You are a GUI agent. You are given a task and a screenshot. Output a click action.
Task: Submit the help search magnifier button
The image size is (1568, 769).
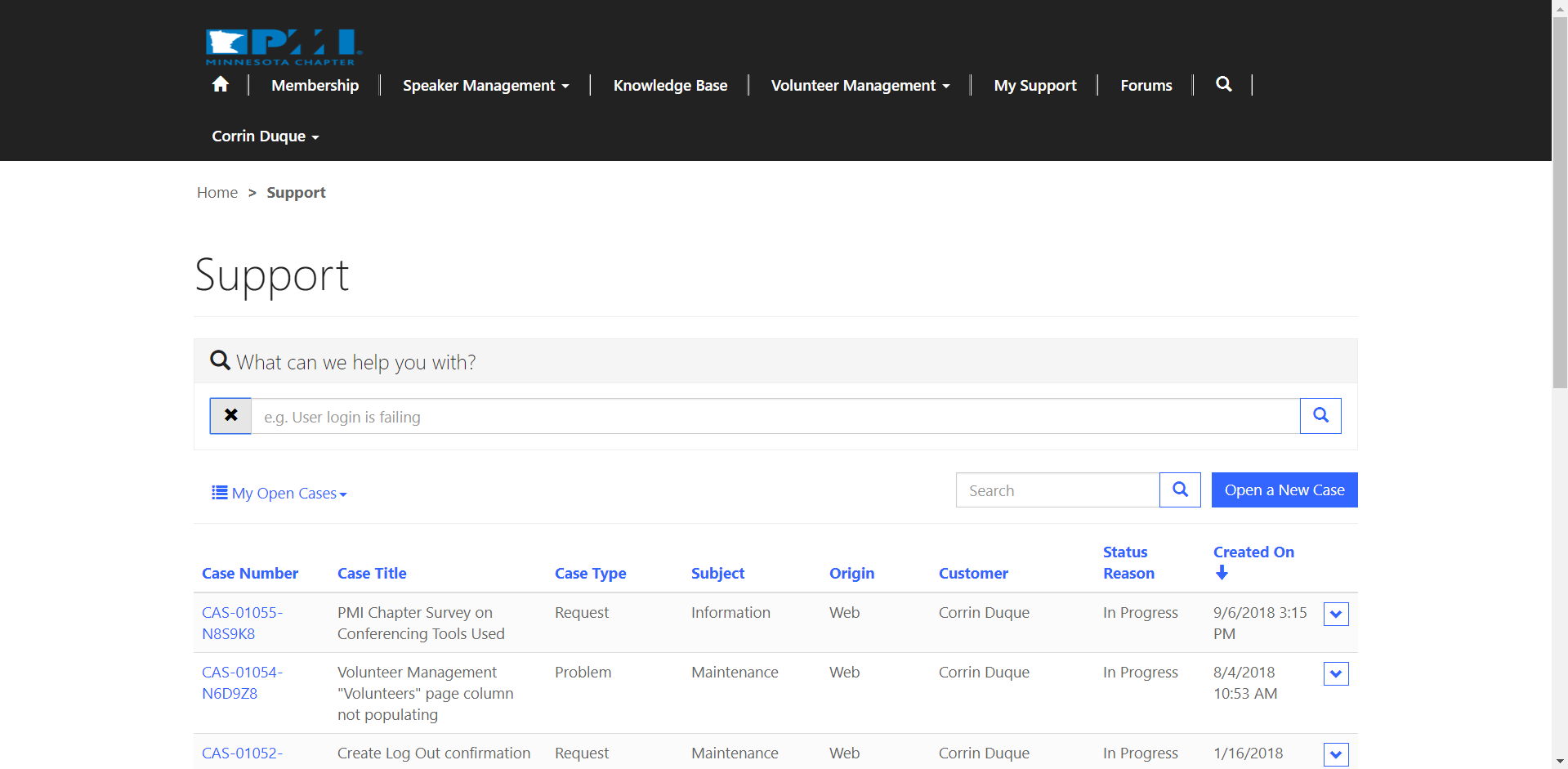click(x=1320, y=416)
